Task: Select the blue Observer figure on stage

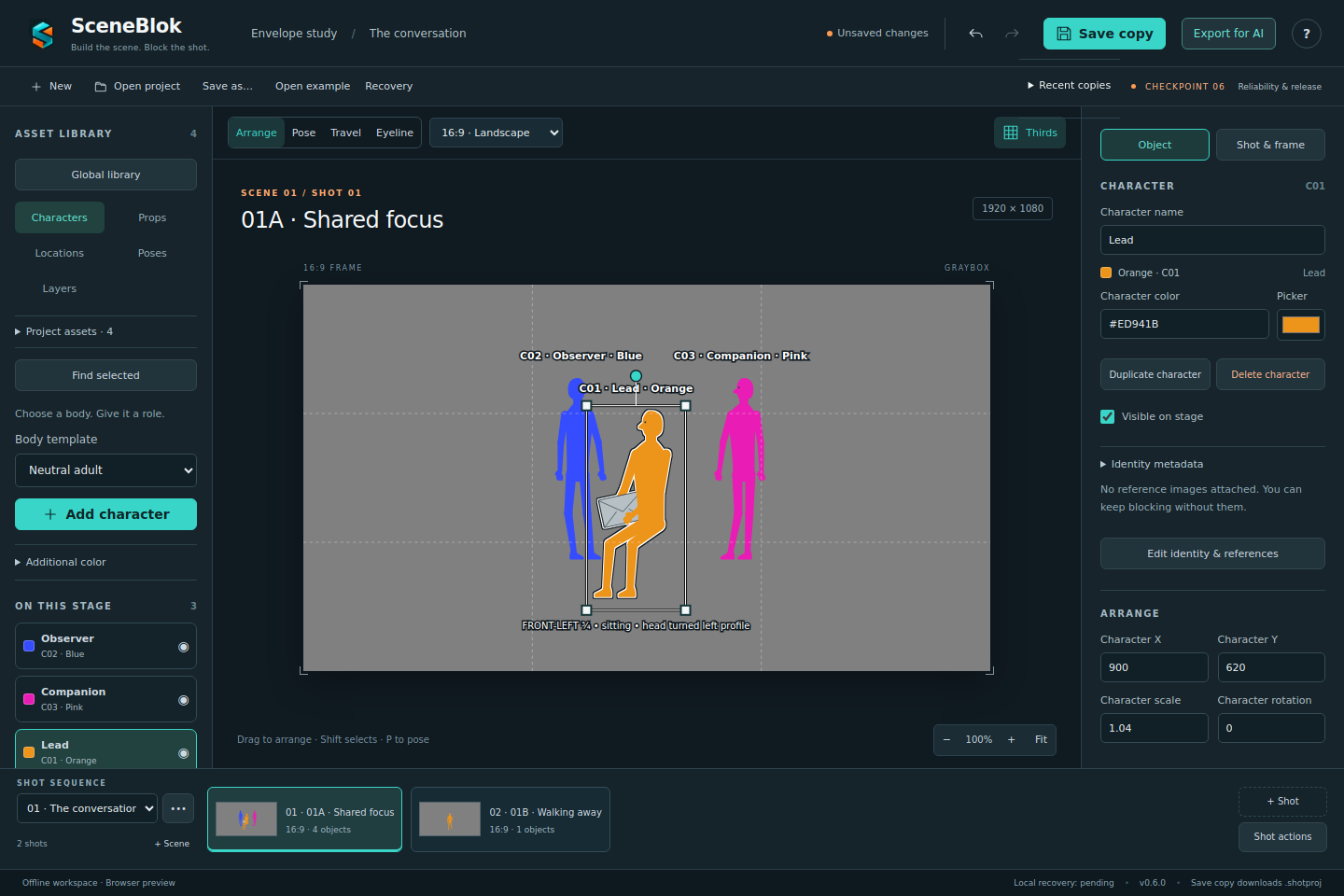Action: tap(579, 469)
